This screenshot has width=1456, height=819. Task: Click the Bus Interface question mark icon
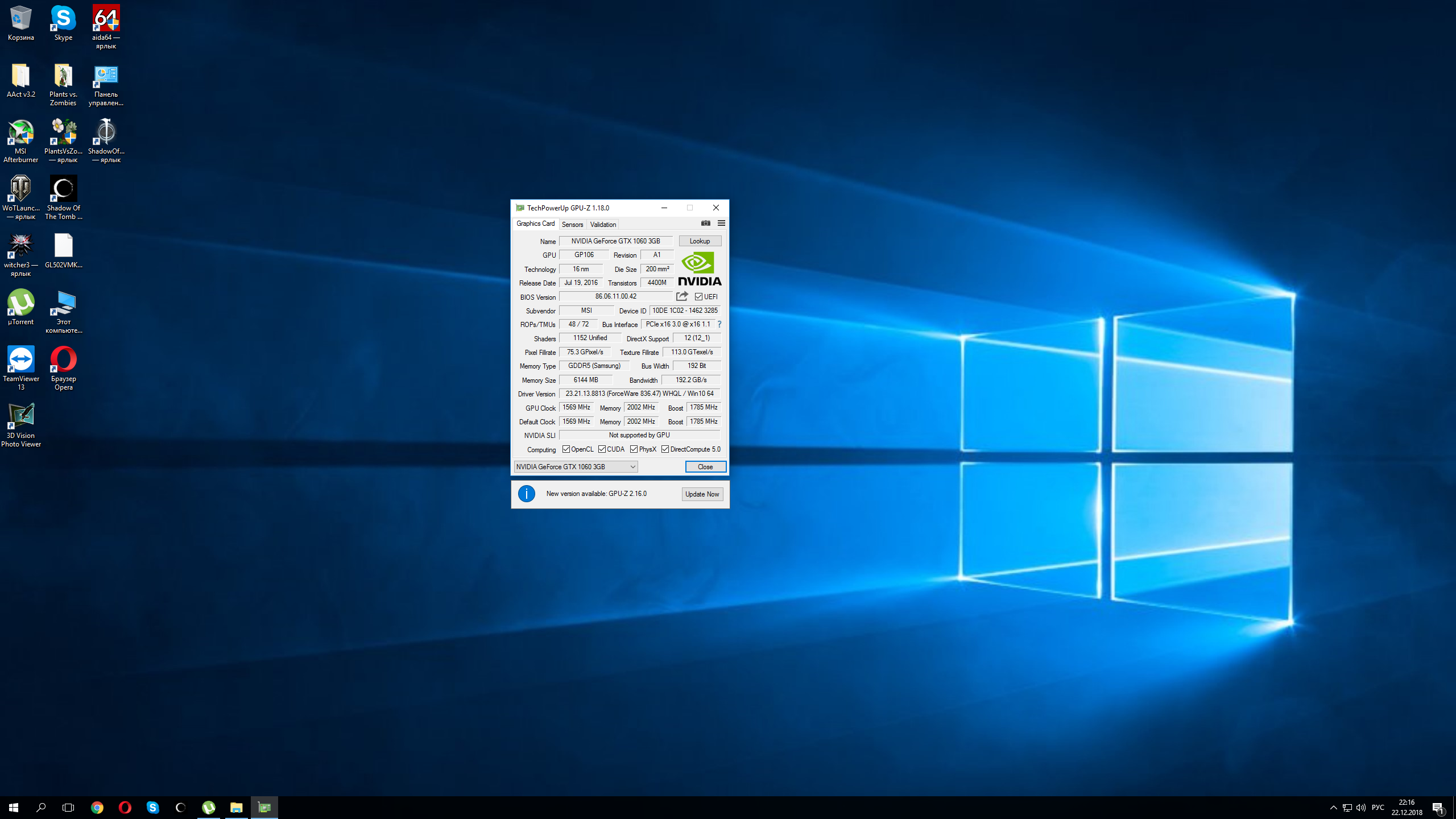[719, 324]
